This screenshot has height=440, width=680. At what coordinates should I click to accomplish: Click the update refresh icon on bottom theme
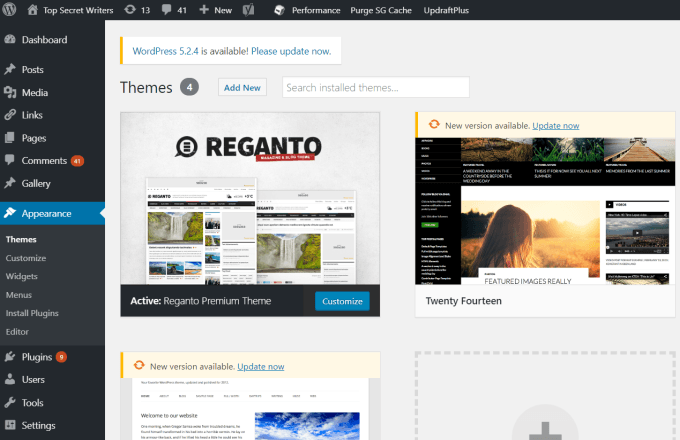click(139, 365)
